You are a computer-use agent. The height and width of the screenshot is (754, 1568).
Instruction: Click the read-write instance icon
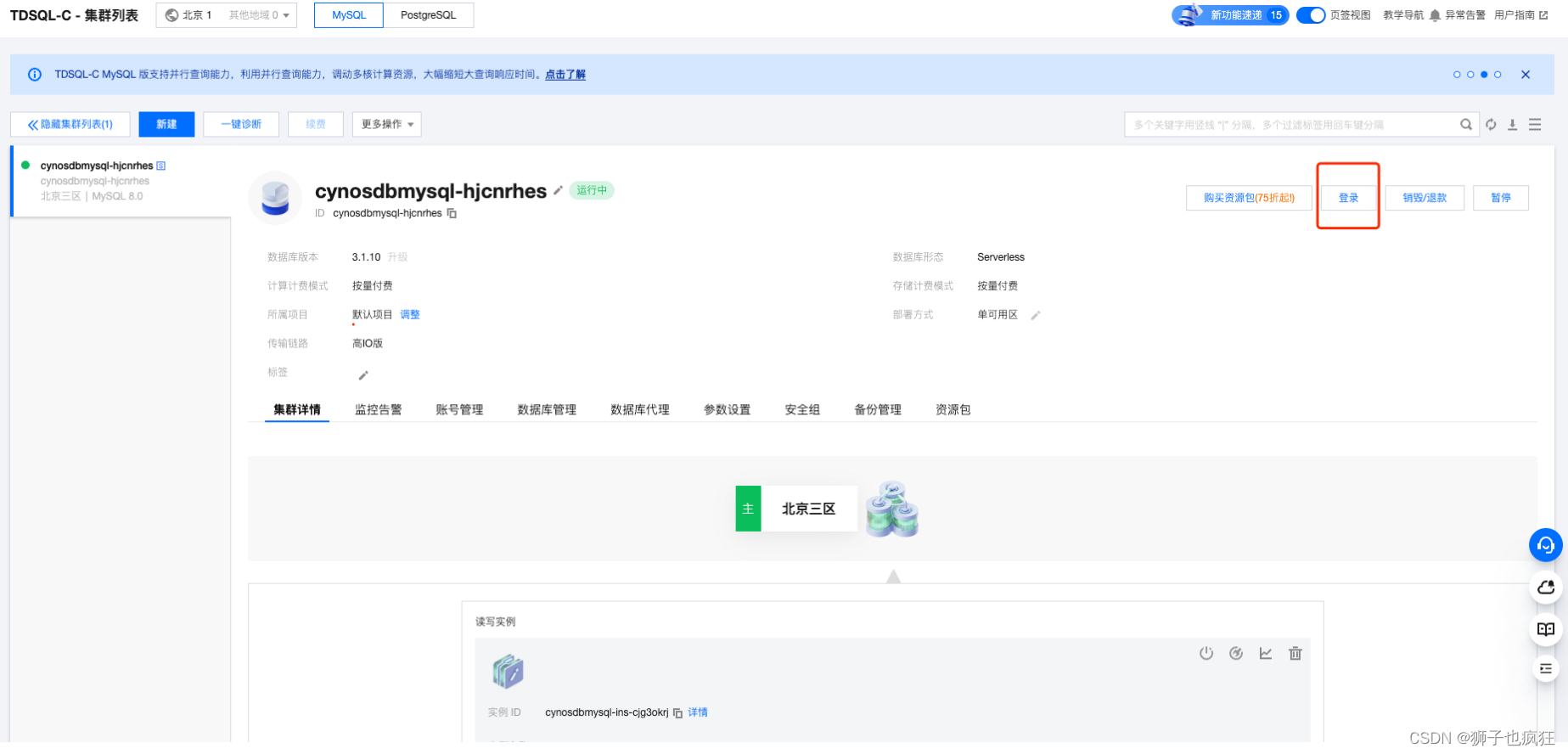point(508,672)
